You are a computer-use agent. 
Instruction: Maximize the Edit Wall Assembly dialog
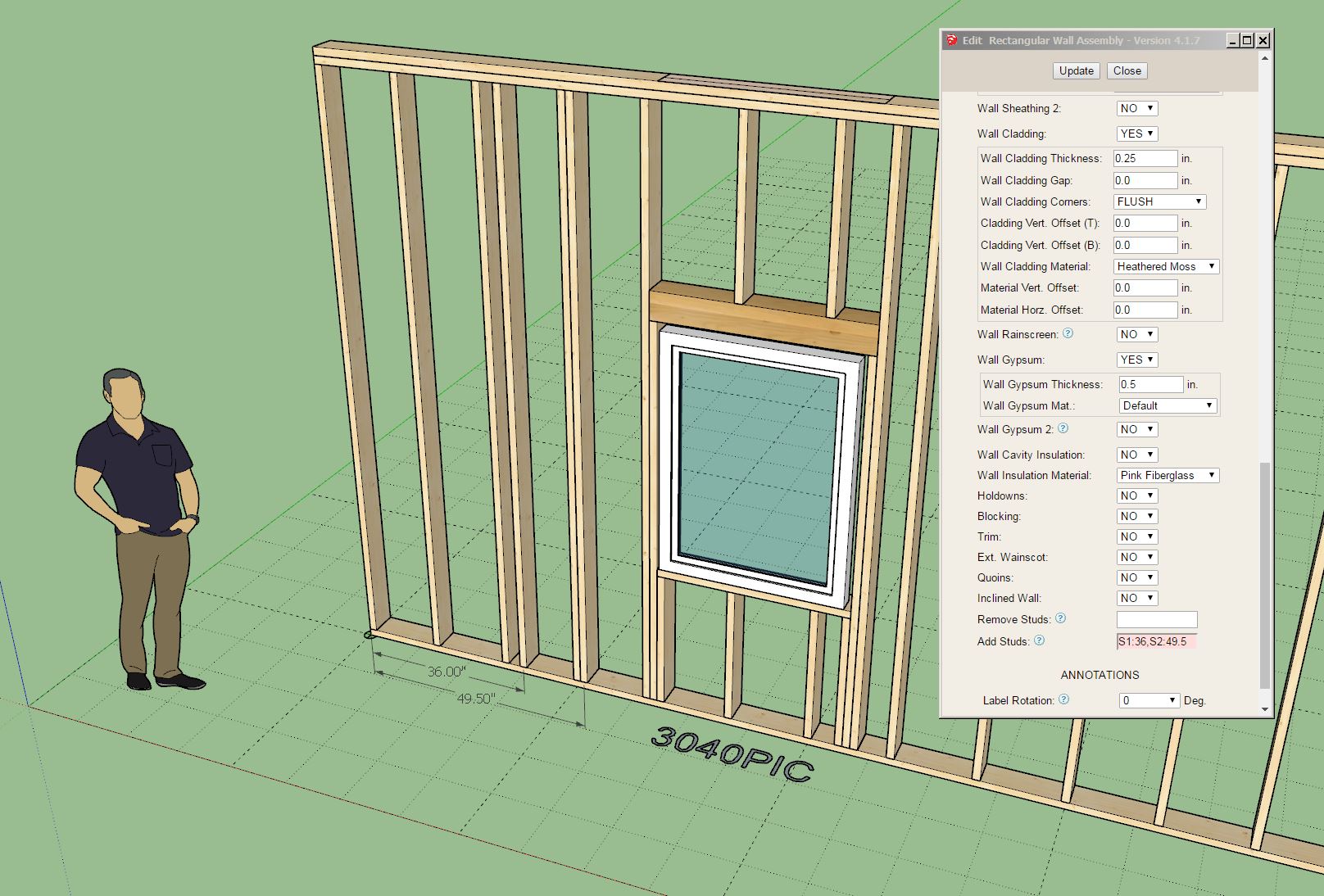[1247, 40]
